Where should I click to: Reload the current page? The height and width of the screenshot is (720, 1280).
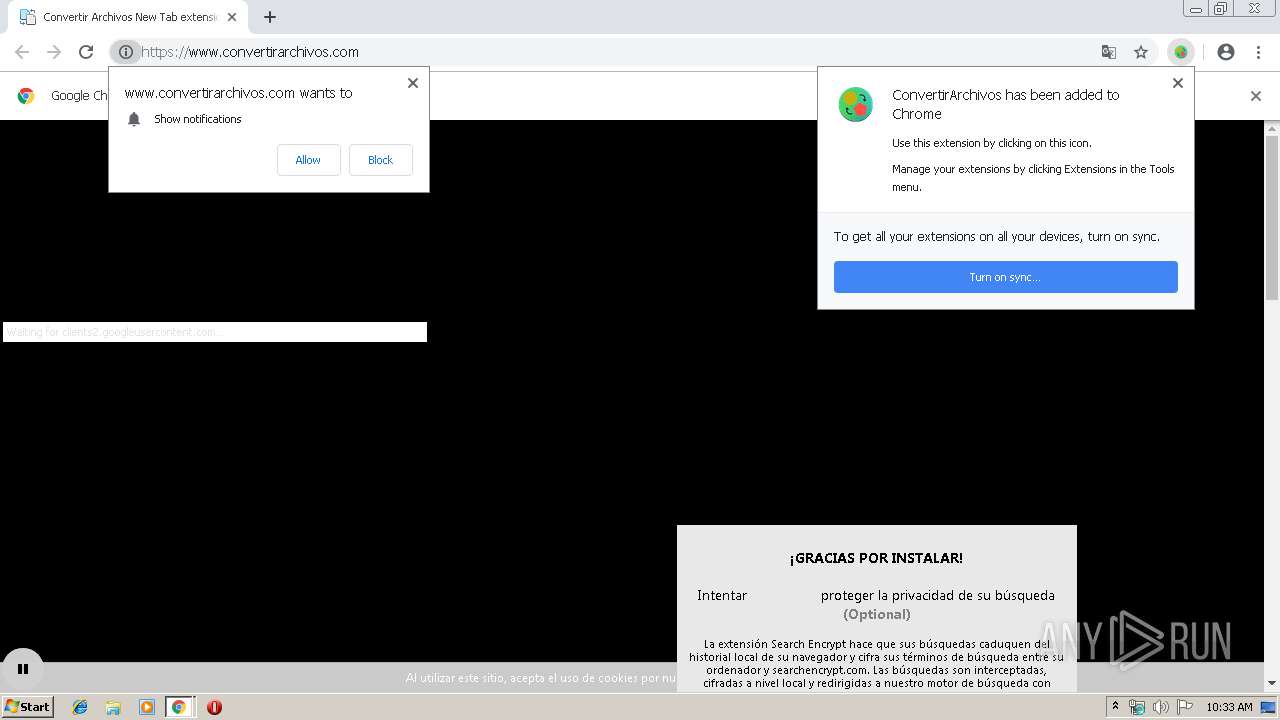[86, 52]
